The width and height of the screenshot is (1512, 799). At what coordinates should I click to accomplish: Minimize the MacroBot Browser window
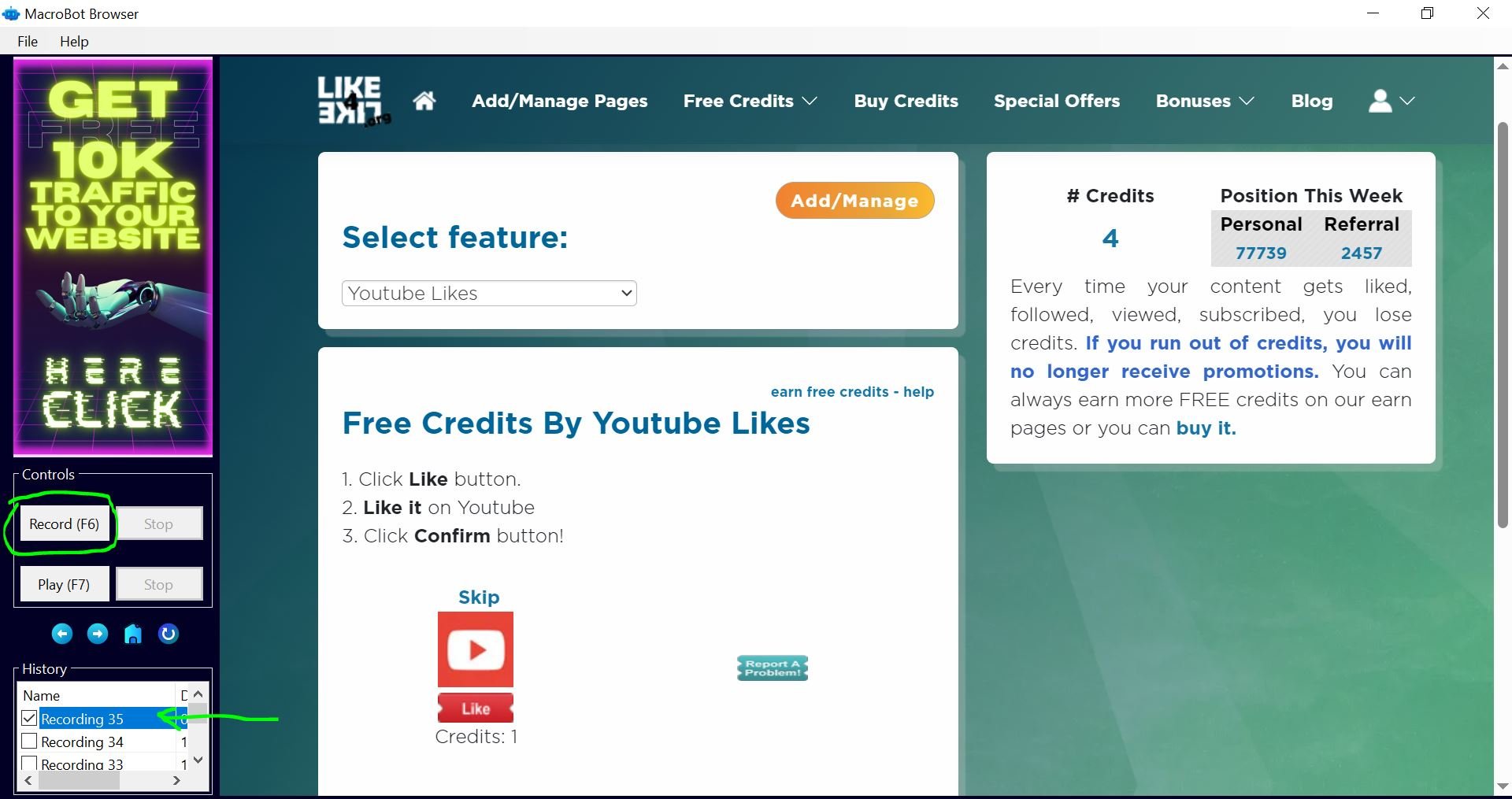click(1373, 13)
